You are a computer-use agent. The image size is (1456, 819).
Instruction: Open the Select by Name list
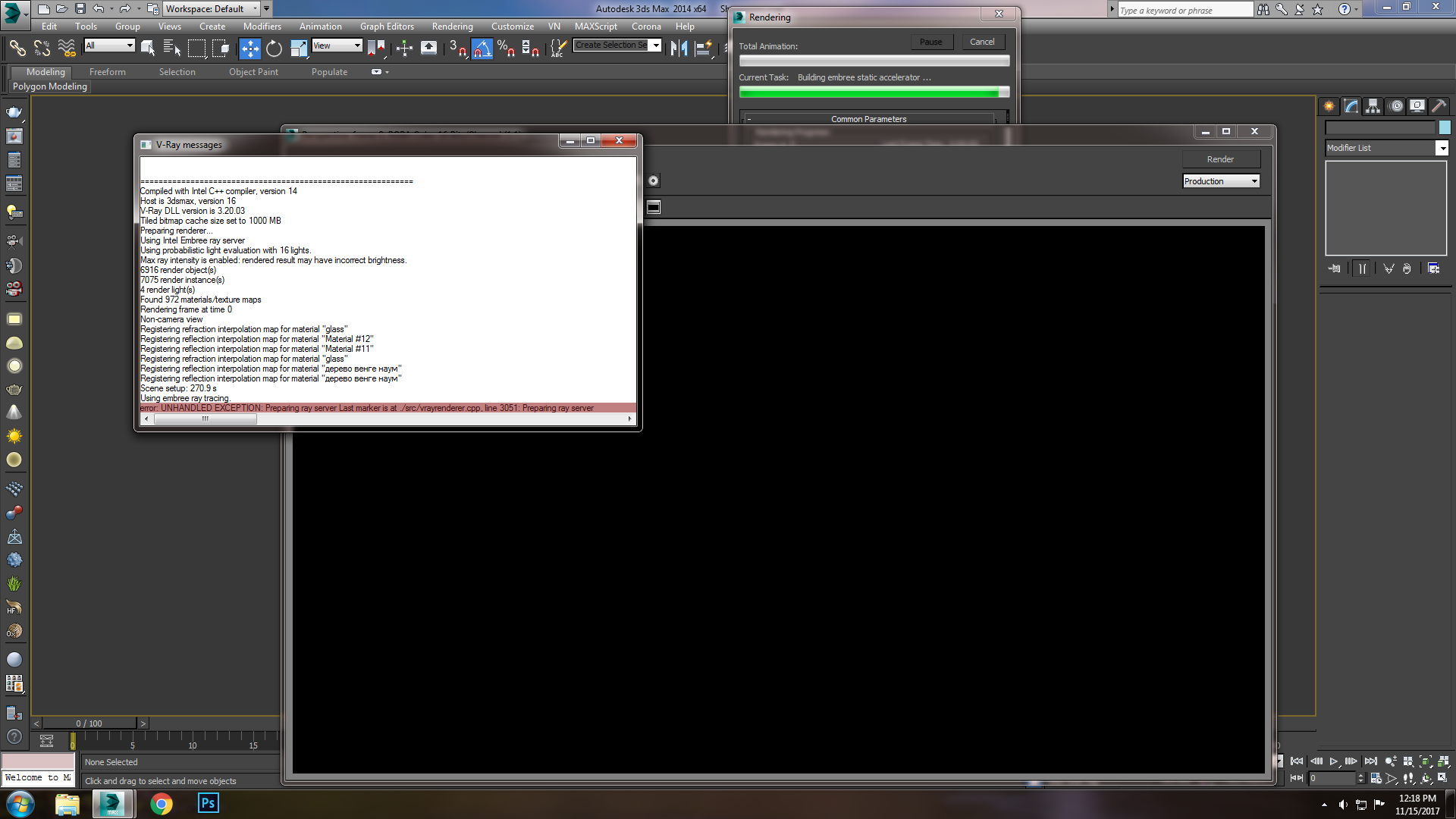point(172,49)
